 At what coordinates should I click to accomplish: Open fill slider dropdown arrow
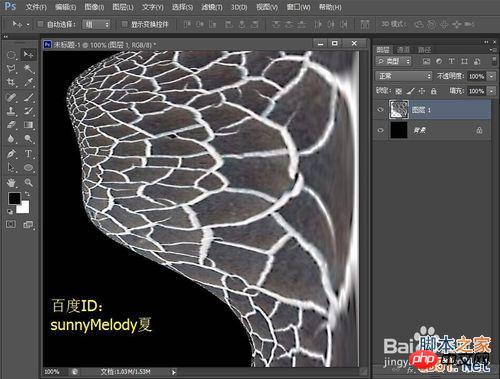(491, 91)
